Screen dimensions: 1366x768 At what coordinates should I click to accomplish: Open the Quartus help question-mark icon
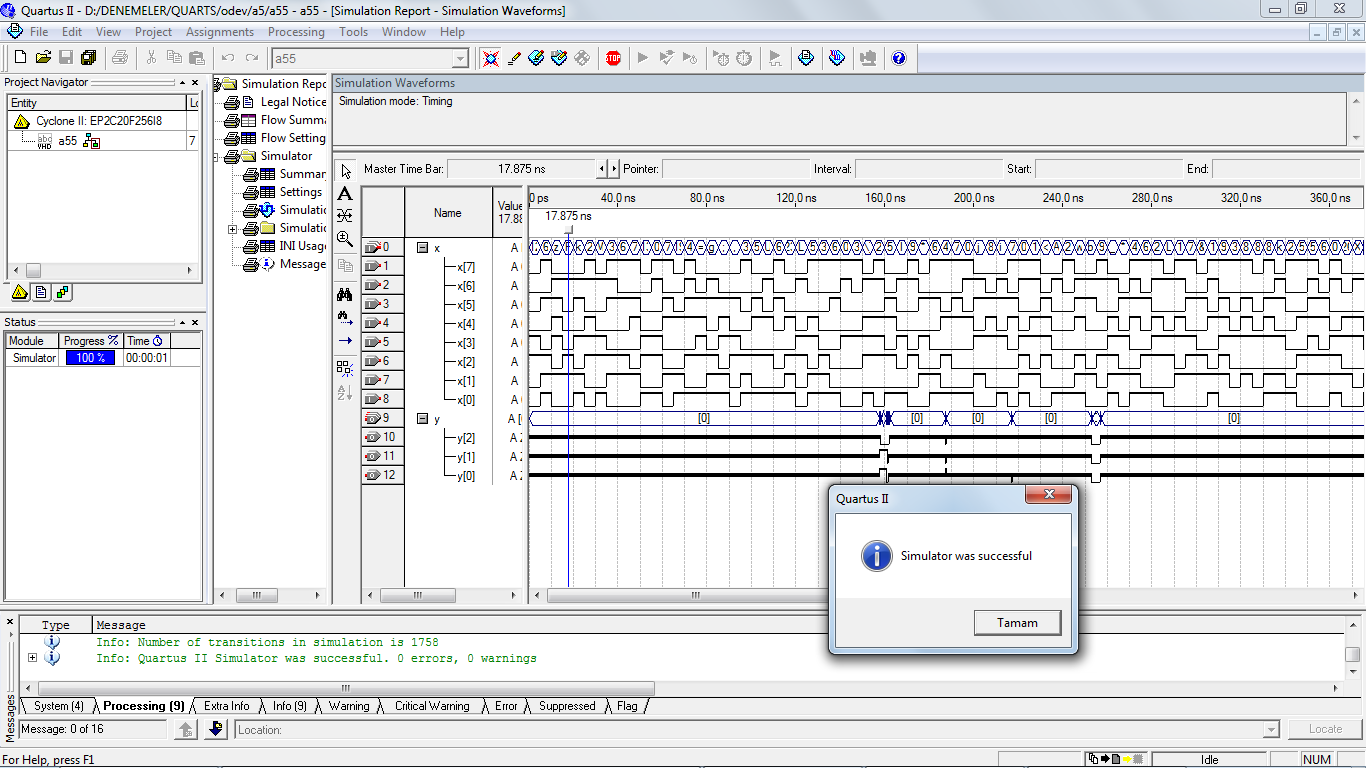click(x=899, y=58)
